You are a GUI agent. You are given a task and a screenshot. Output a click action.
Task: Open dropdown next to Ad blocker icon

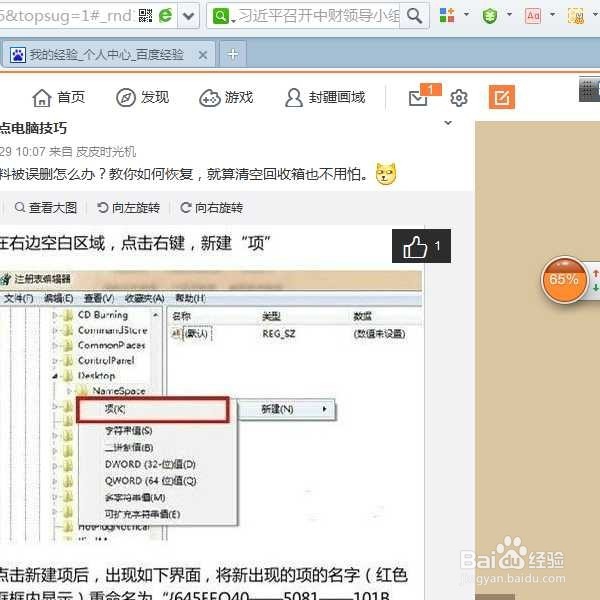coord(552,15)
